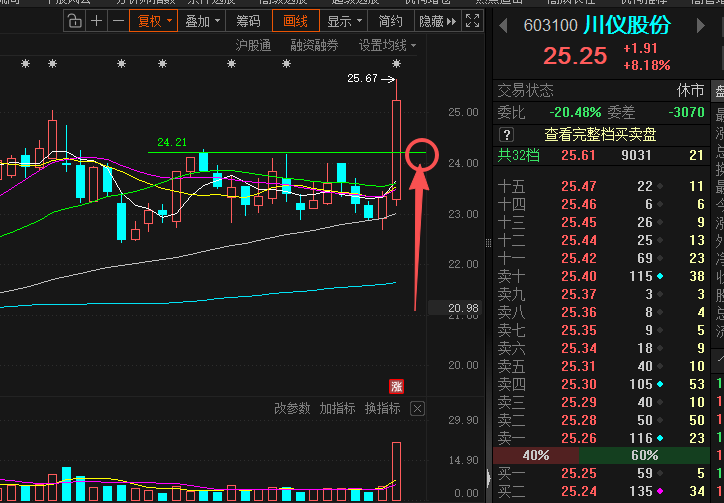
Task: Click the stock code 603100
Action: [550, 25]
